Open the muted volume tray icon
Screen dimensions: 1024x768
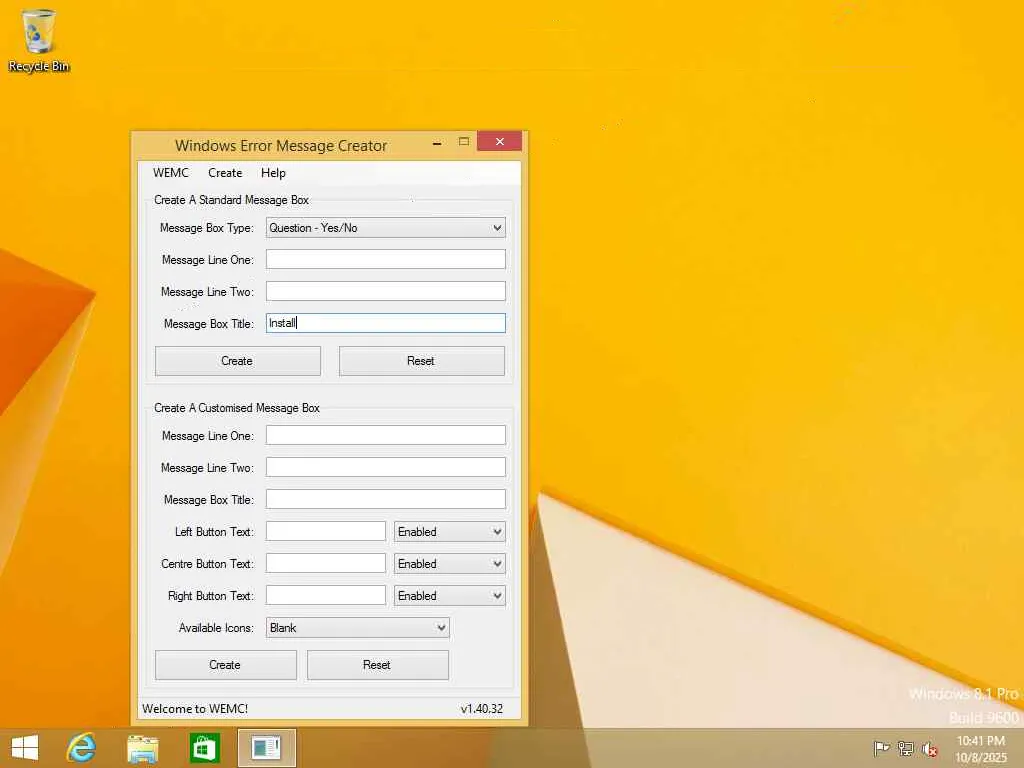click(x=930, y=749)
